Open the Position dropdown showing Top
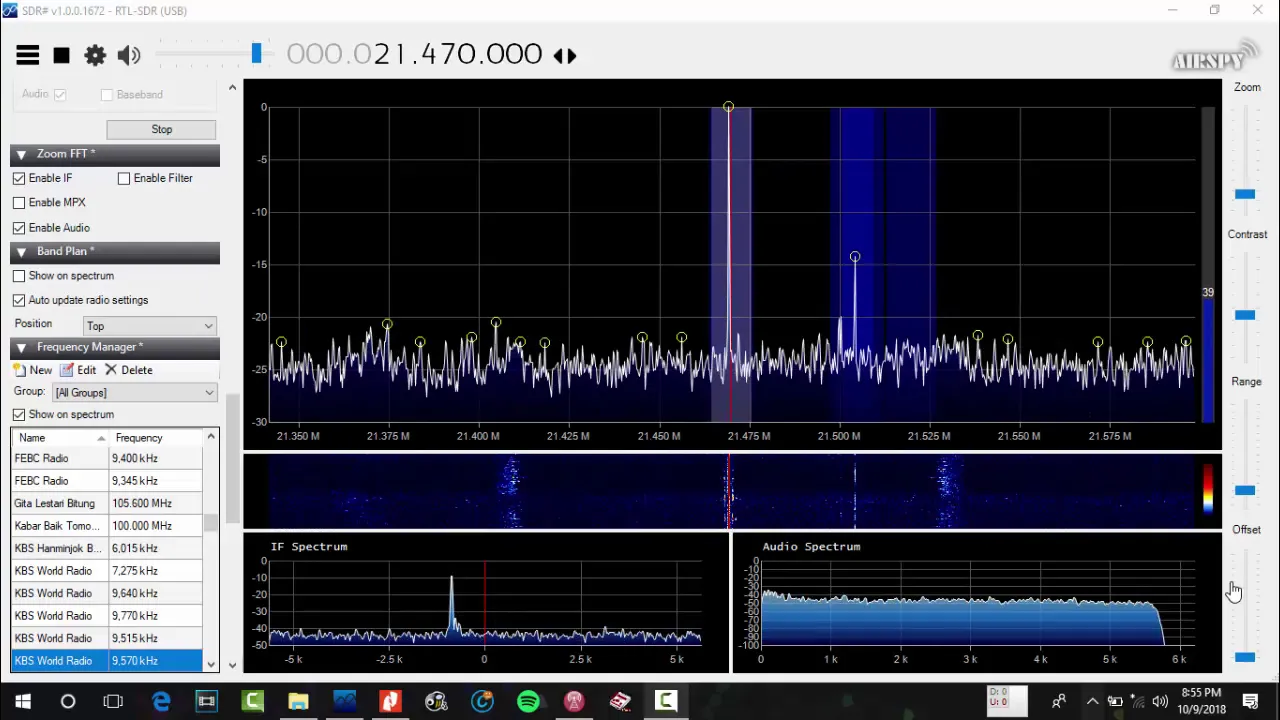This screenshot has height=720, width=1280. click(x=150, y=326)
